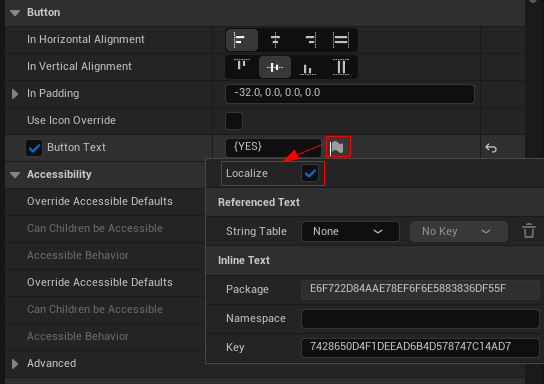Toggle the Use Icon Override checkbox

click(x=234, y=121)
